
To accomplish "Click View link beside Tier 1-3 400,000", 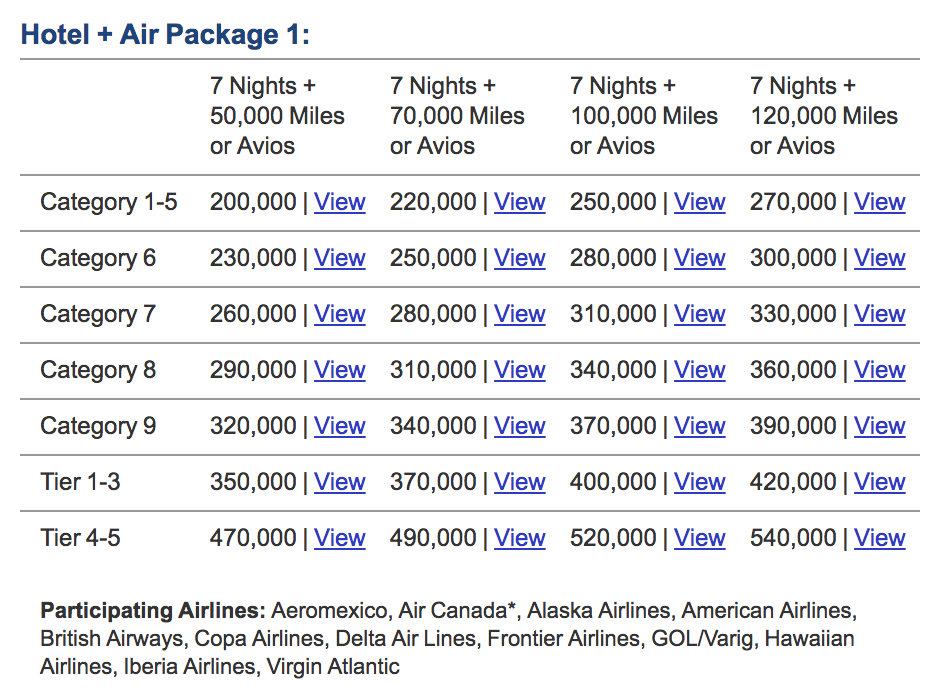I will click(699, 482).
